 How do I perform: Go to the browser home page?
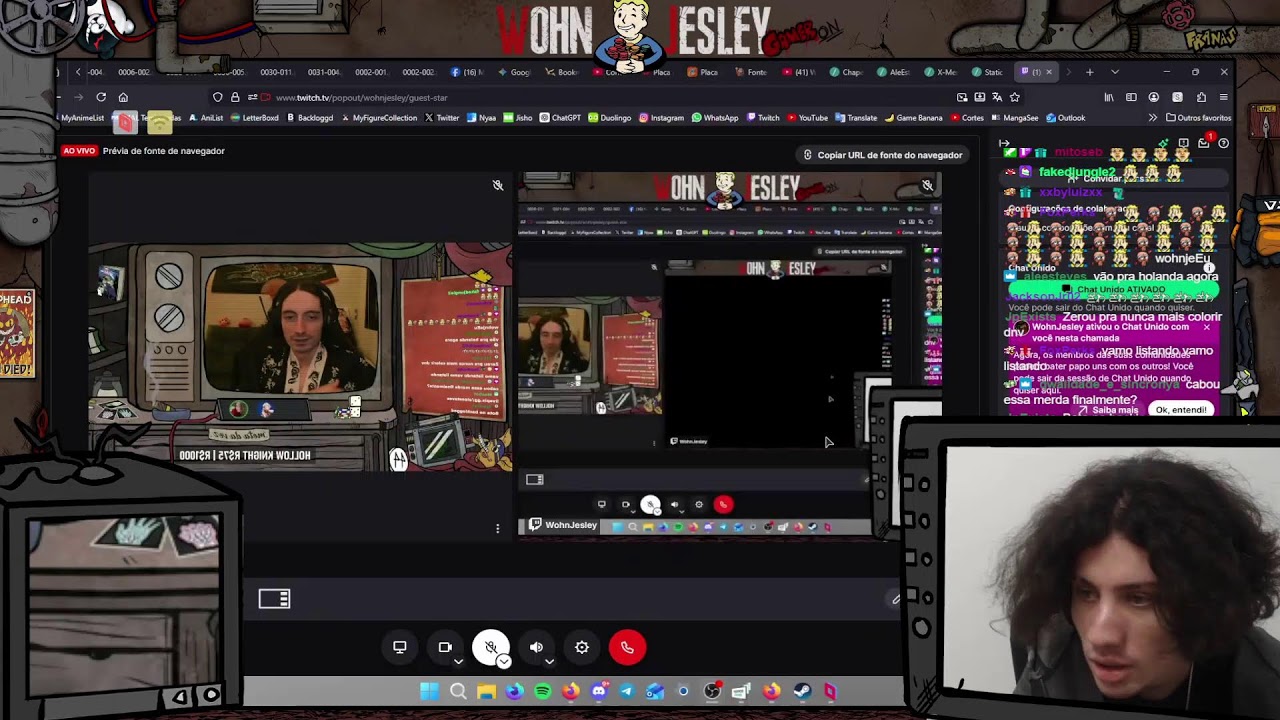tap(123, 97)
